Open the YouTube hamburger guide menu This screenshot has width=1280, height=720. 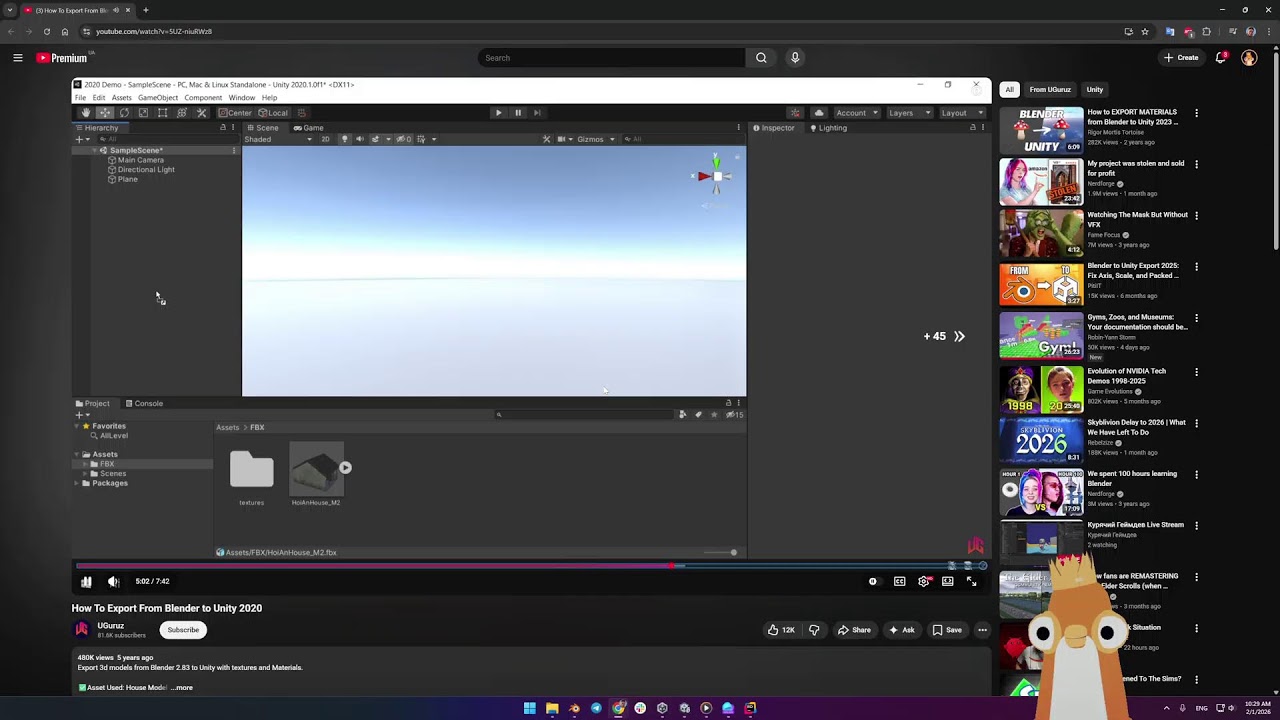(18, 58)
